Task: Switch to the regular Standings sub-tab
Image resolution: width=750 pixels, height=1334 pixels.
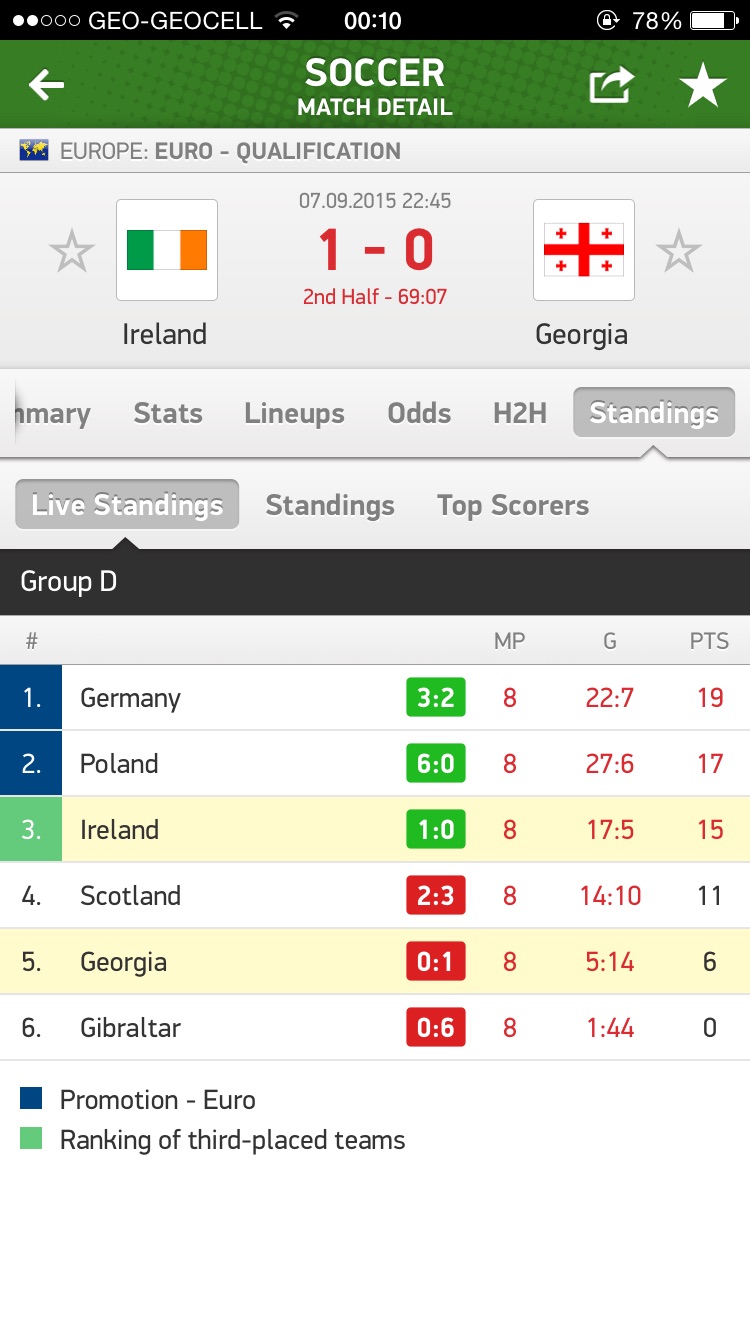Action: click(x=330, y=505)
